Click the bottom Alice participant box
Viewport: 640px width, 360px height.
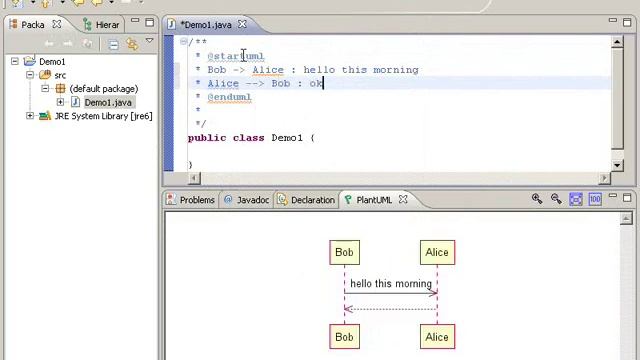click(437, 337)
